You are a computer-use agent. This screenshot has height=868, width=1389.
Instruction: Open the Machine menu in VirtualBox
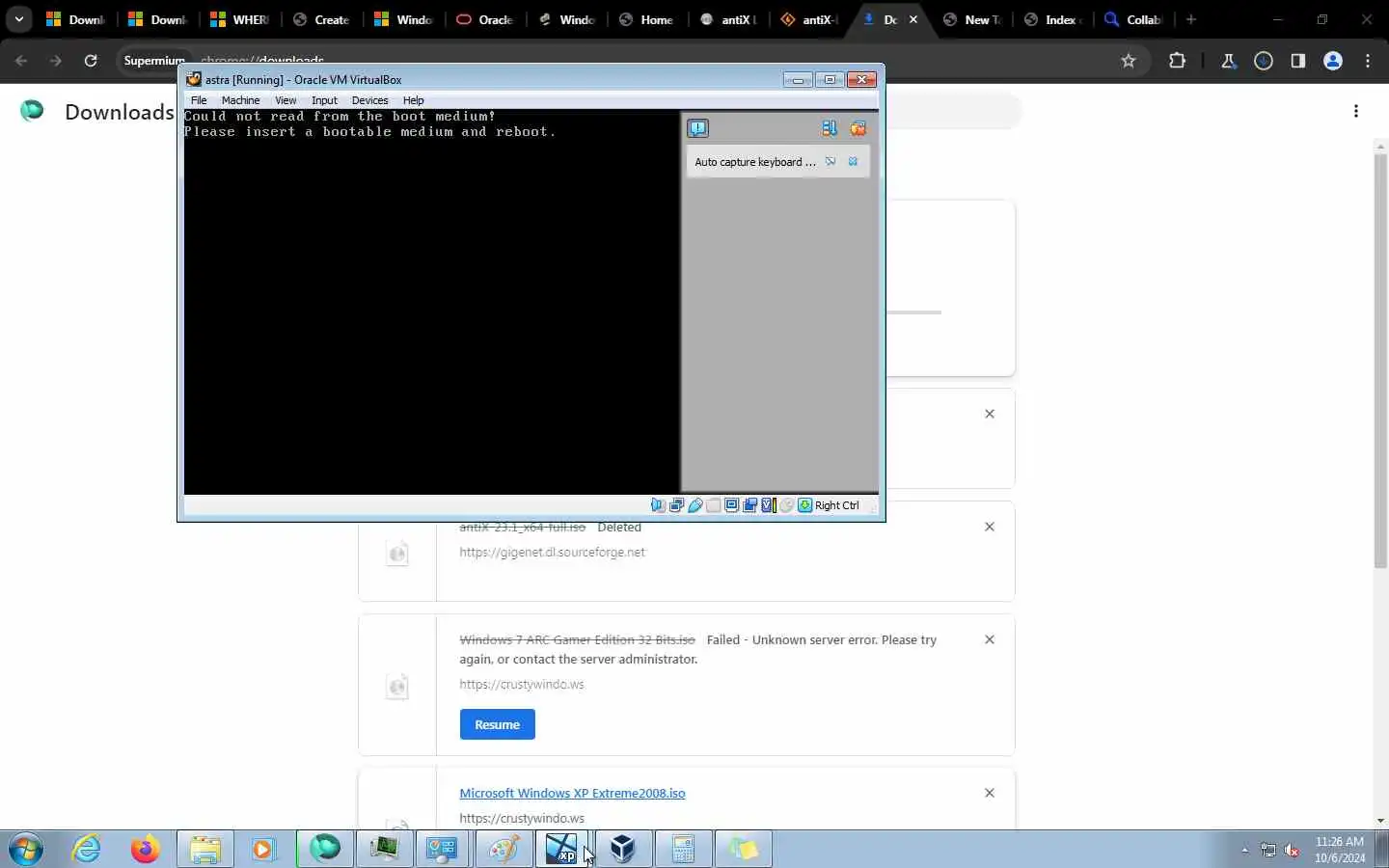[240, 100]
